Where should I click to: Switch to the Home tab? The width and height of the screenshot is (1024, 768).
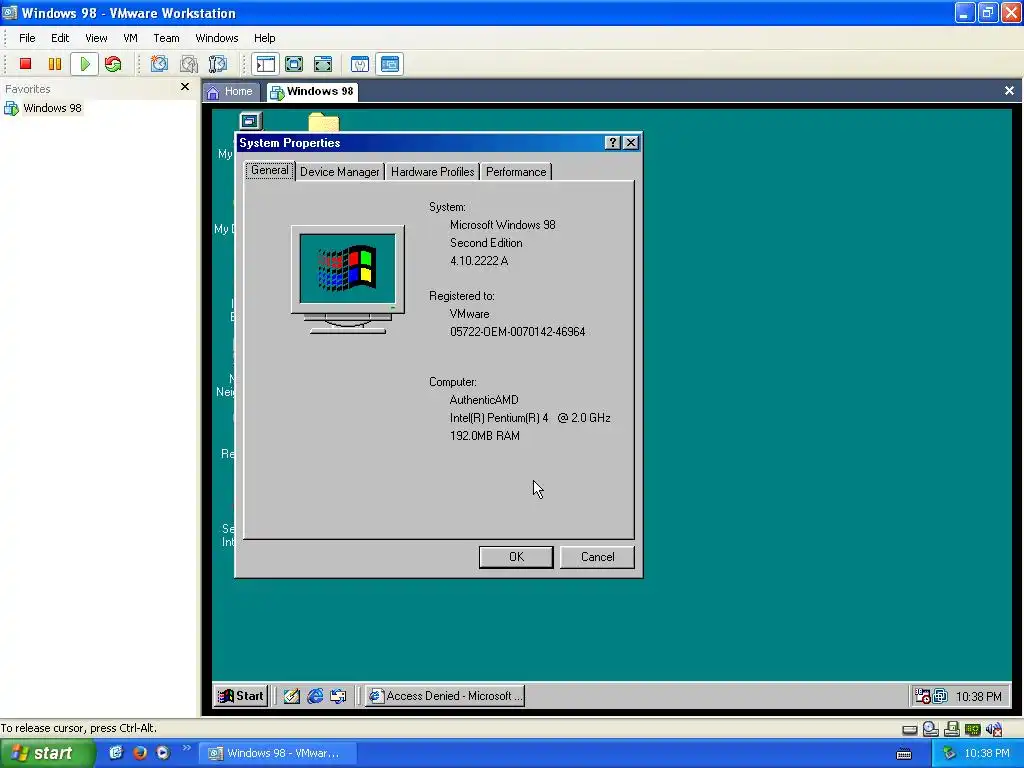tap(231, 92)
